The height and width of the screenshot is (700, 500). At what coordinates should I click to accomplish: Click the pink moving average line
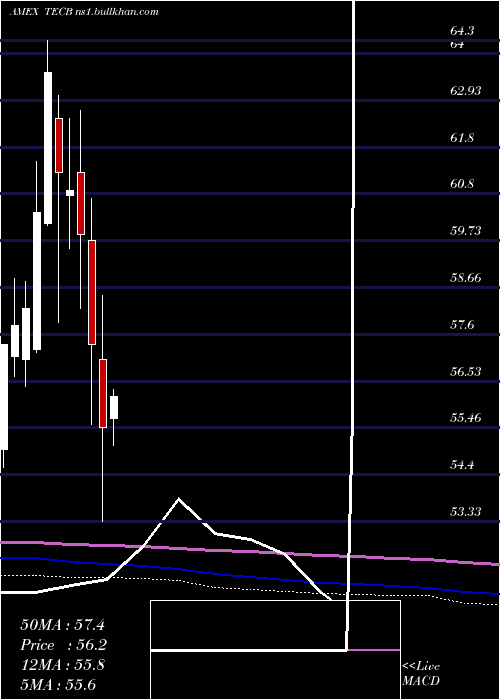click(x=250, y=552)
